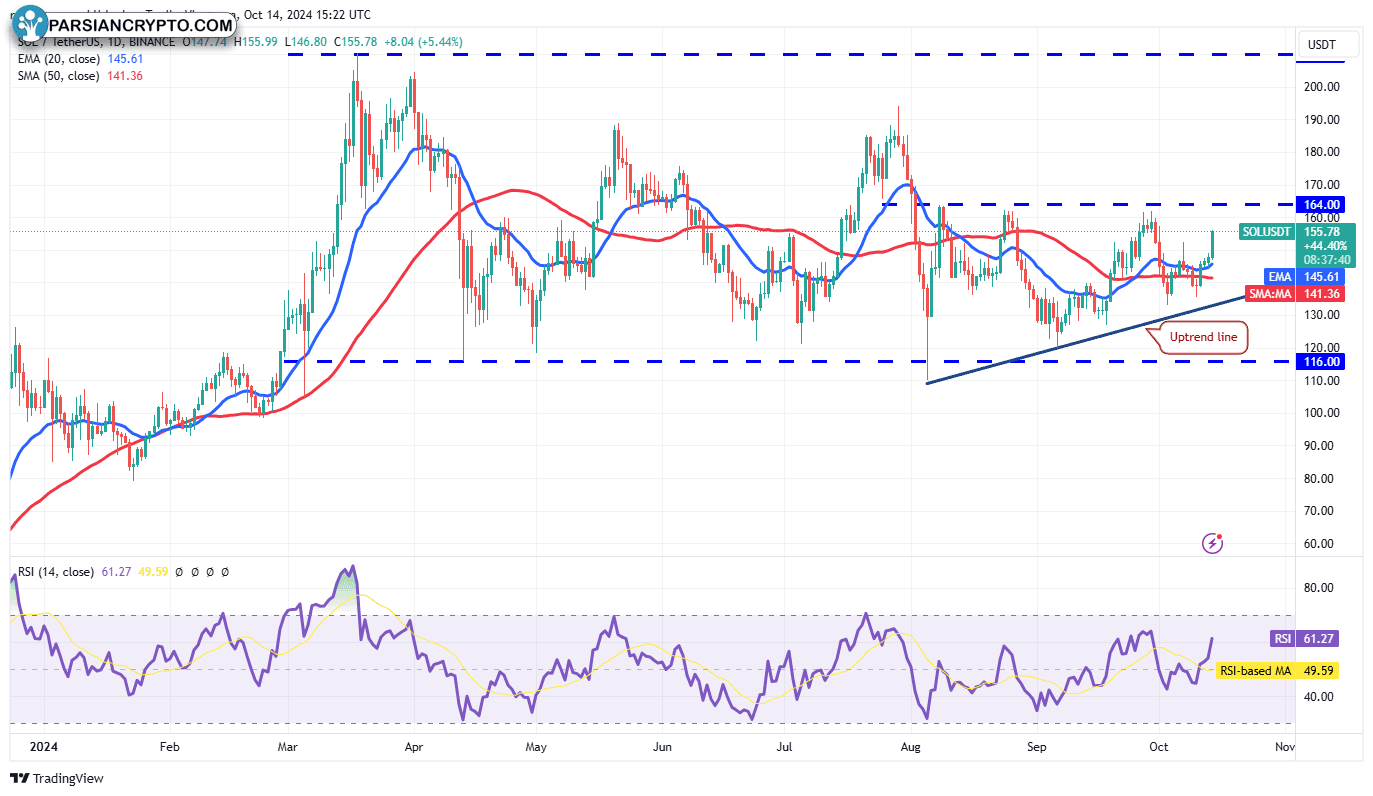Image resolution: width=1373 pixels, height=796 pixels.
Task: Click the +8.04 (+5.44%) change value
Action: pos(424,42)
